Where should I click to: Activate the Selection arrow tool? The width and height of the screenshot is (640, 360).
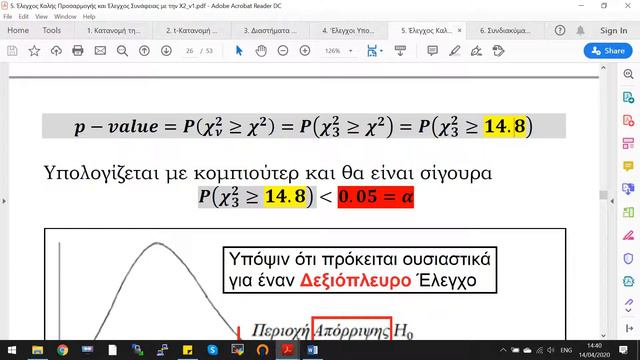click(239, 51)
